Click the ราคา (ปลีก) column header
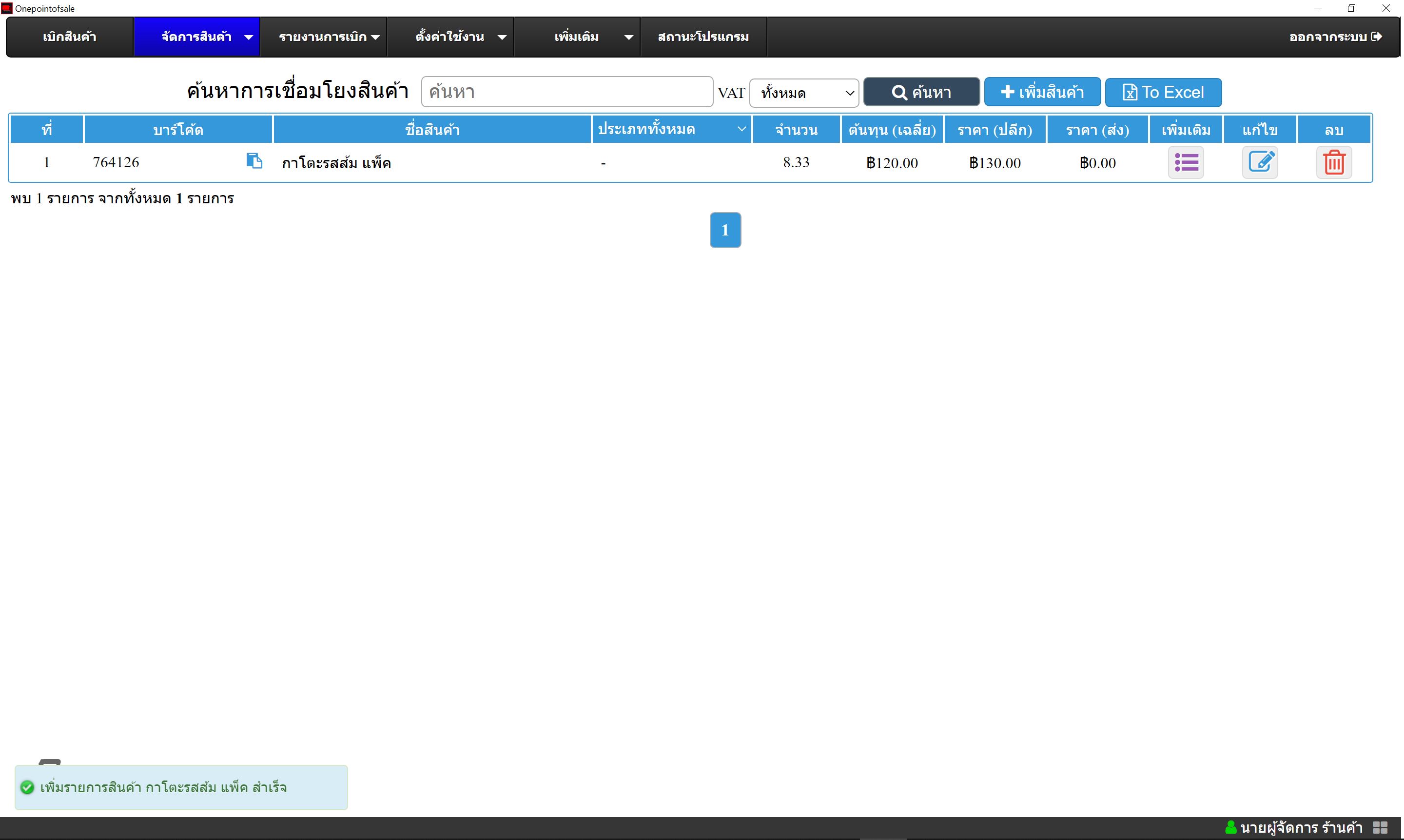The image size is (1404, 840). (x=995, y=130)
